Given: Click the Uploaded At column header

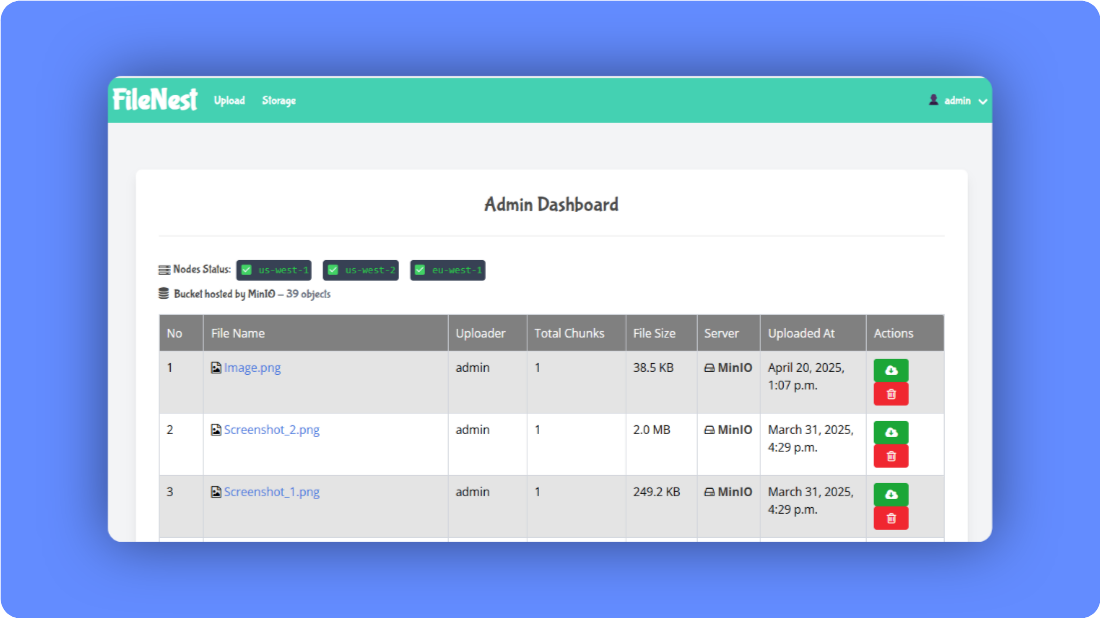Looking at the screenshot, I should (801, 333).
